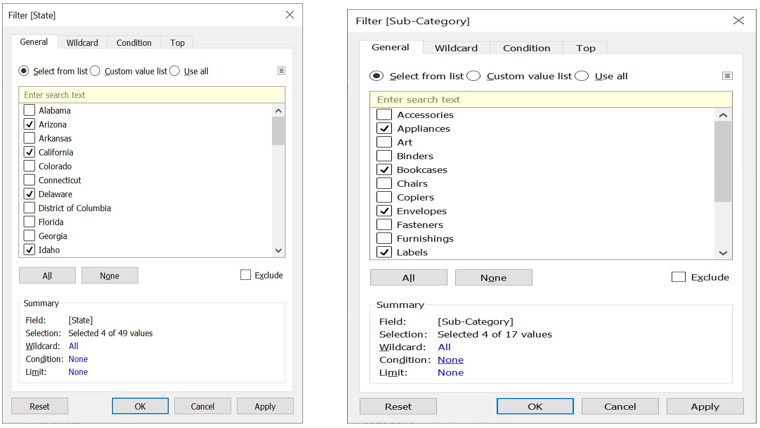Click search text field in Sub-Category filter
760x428 pixels.
[x=551, y=99]
